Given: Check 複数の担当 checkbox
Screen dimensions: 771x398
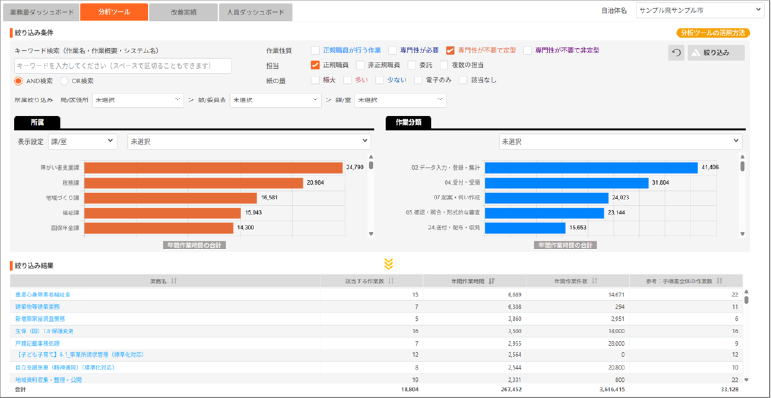Looking at the screenshot, I should (x=444, y=64).
